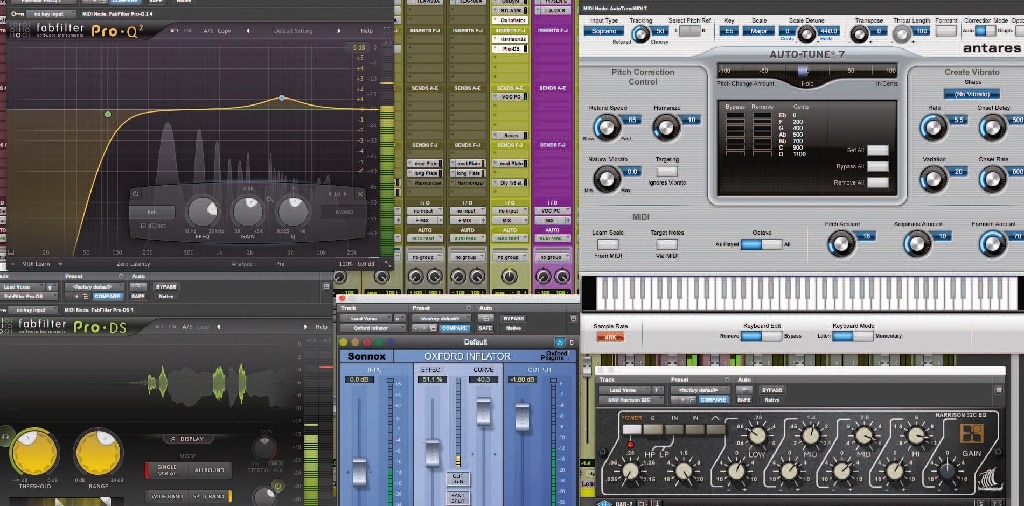
Task: Open Pro-Q 2 Help menu
Action: (x=366, y=31)
